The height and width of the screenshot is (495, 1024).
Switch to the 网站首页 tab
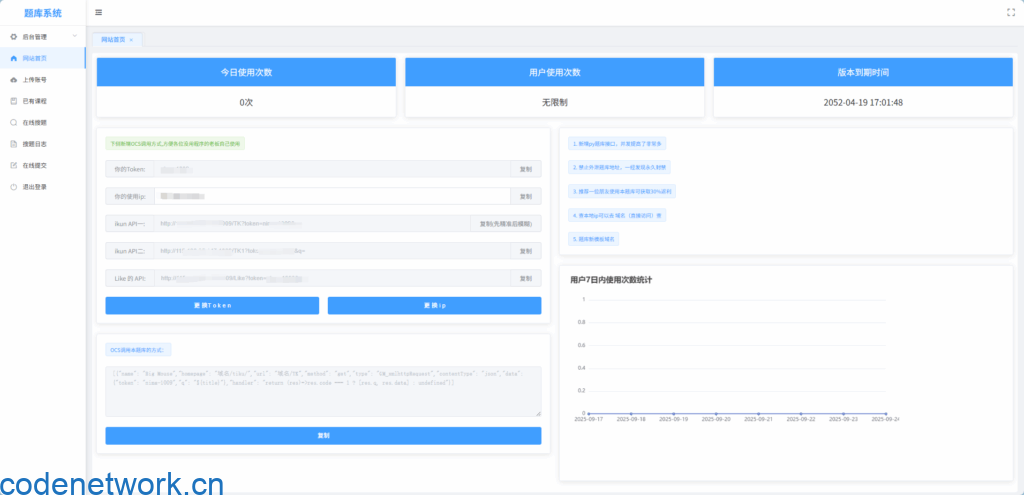click(113, 40)
